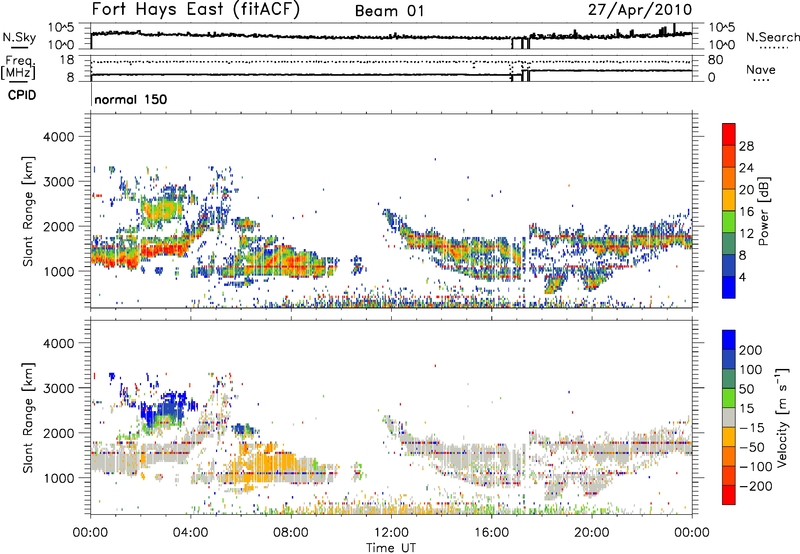Click the '50' label on velocity colorbar
The image size is (800, 554).
tap(746, 389)
